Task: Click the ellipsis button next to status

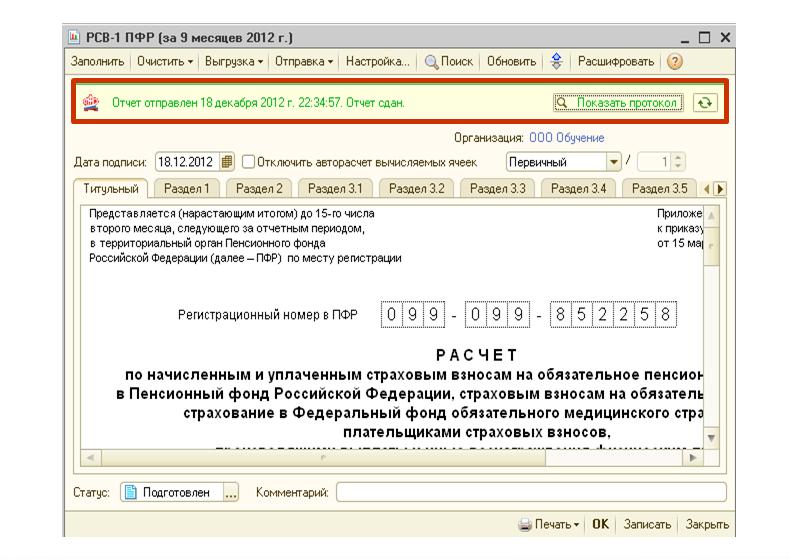Action: [231, 492]
